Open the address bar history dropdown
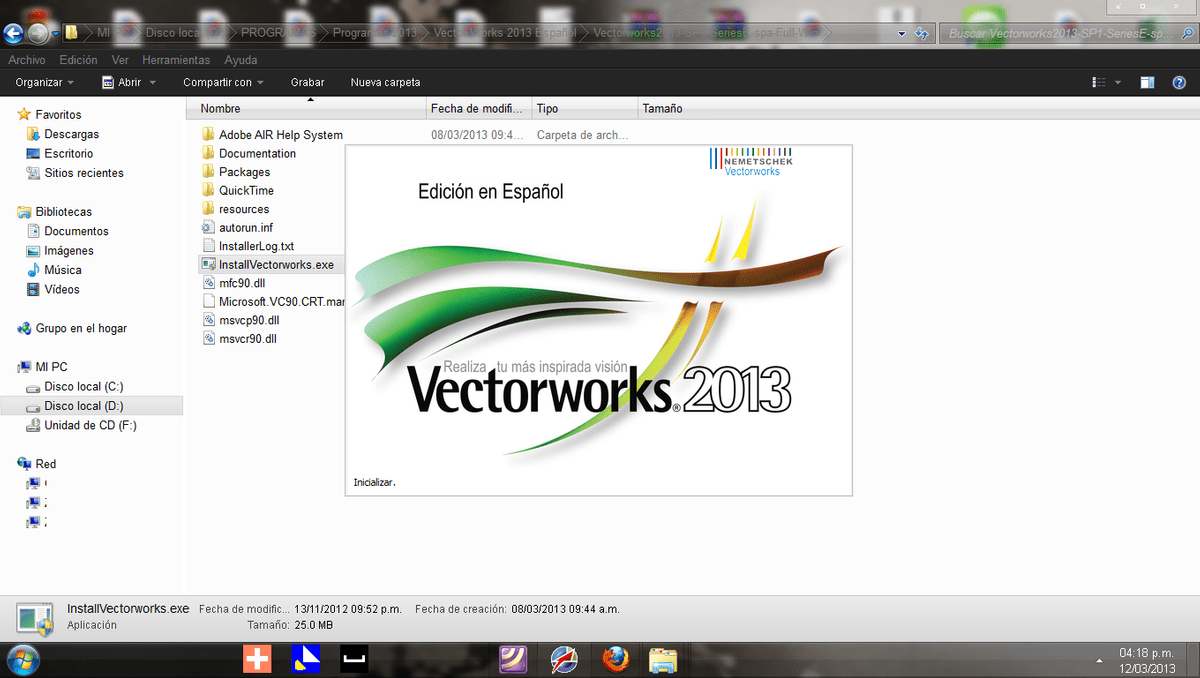Image resolution: width=1200 pixels, height=678 pixels. click(x=903, y=33)
